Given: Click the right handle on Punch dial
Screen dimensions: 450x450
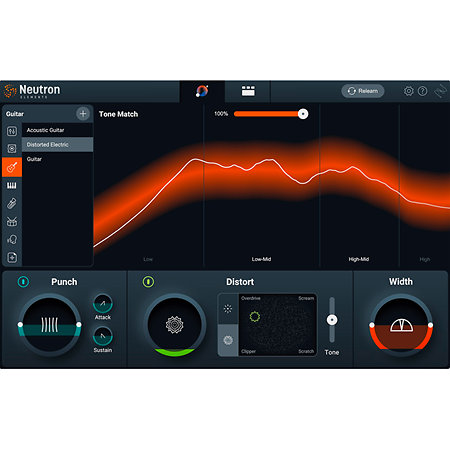Looking at the screenshot, I should [x=79, y=324].
